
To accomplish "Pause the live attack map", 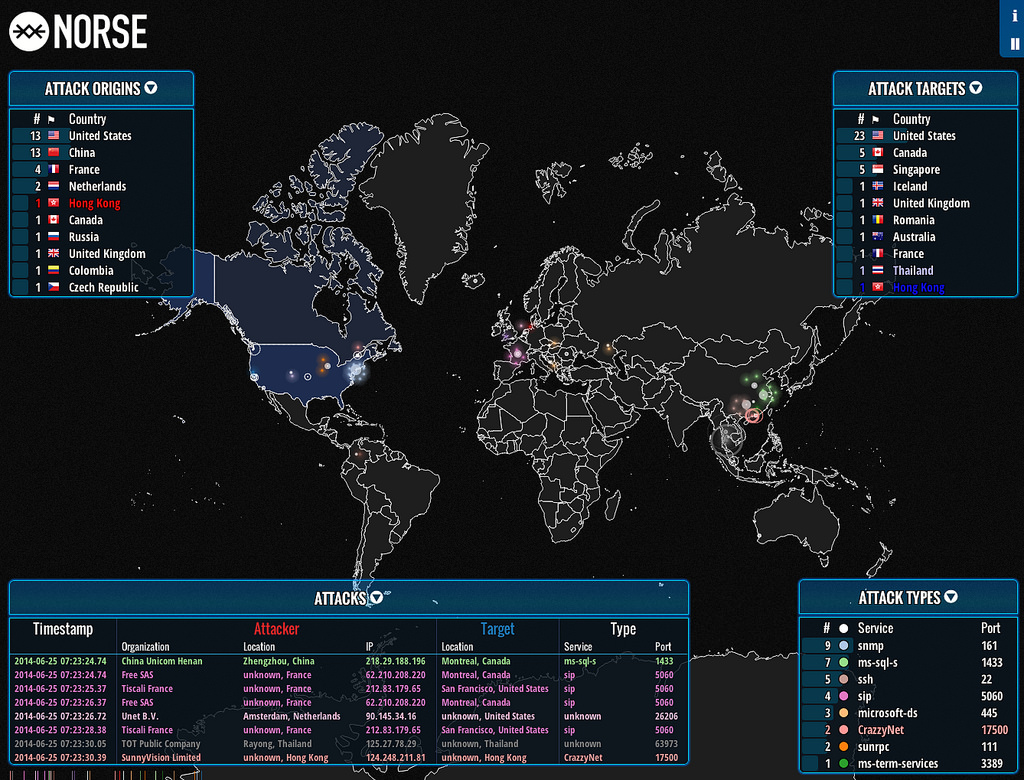I will [x=1014, y=43].
